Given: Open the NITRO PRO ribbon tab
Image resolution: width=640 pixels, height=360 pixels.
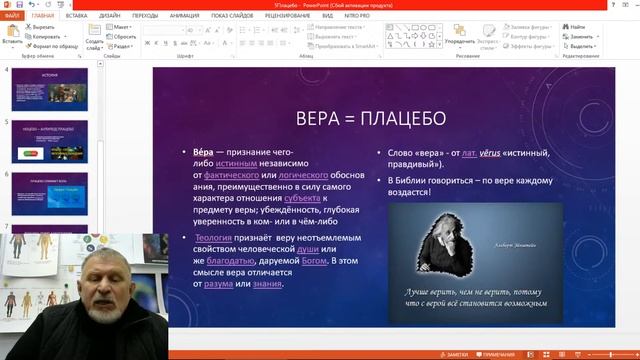Looking at the screenshot, I should (357, 16).
